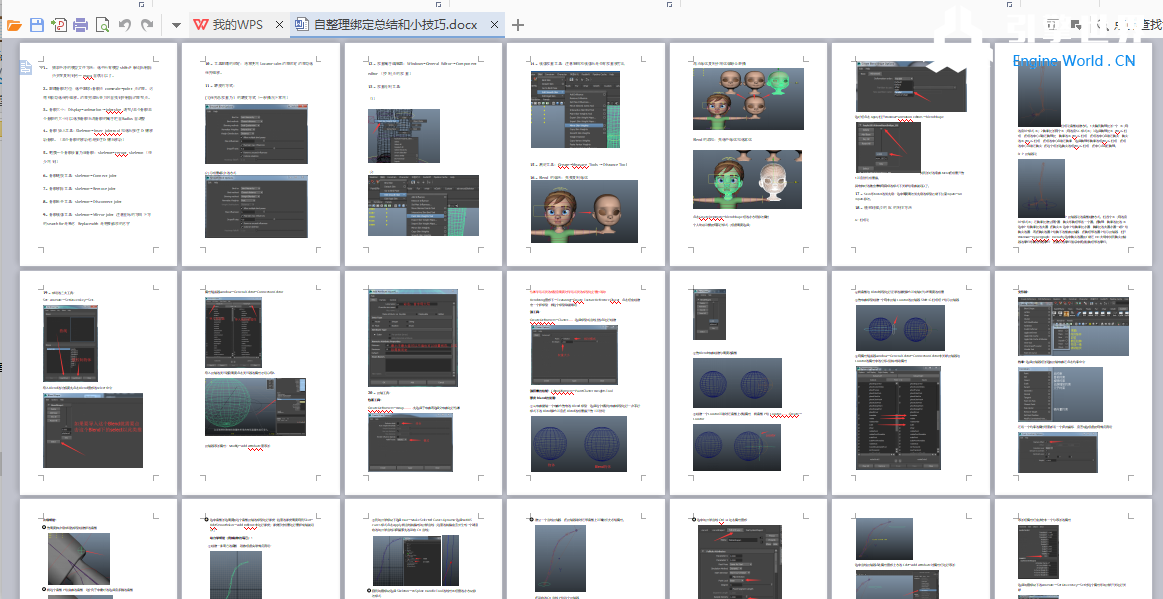Click the two blue spheres with red labels image

[579, 443]
